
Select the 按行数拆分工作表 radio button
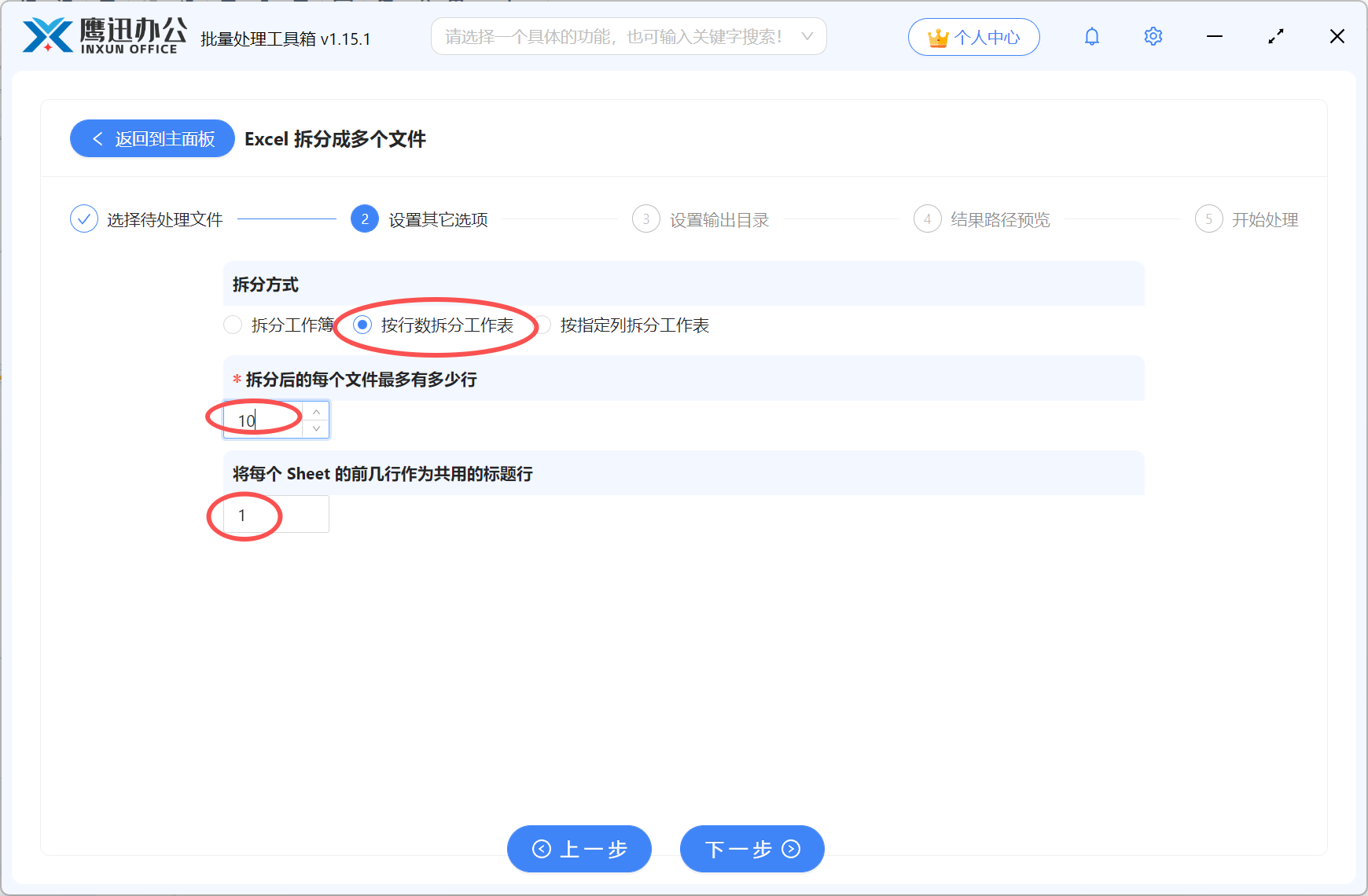(x=362, y=325)
